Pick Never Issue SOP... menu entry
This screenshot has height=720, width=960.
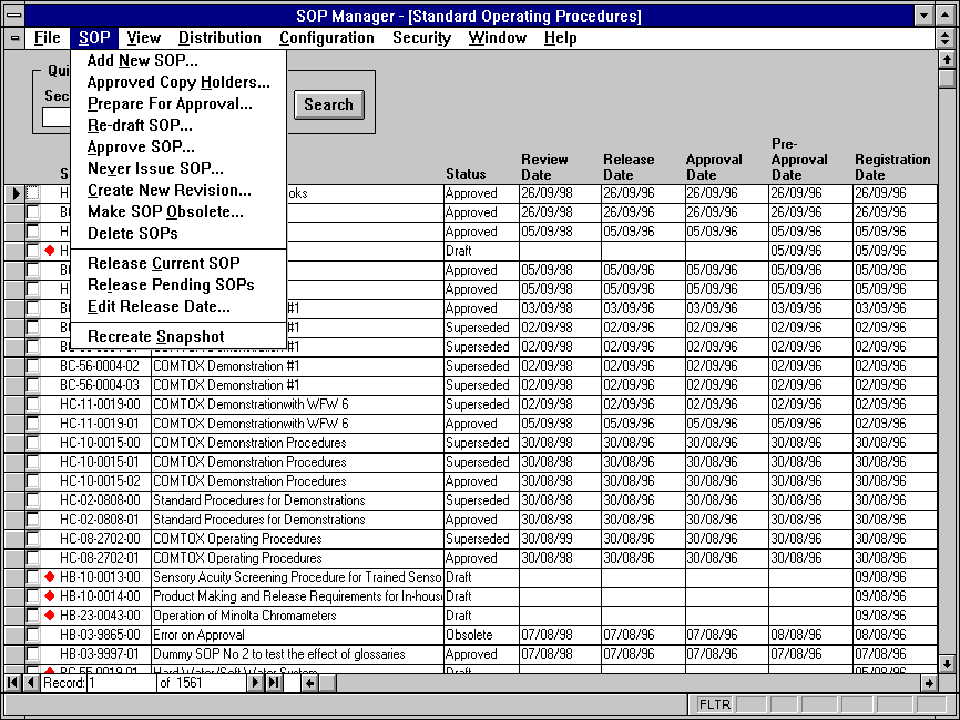(x=179, y=168)
